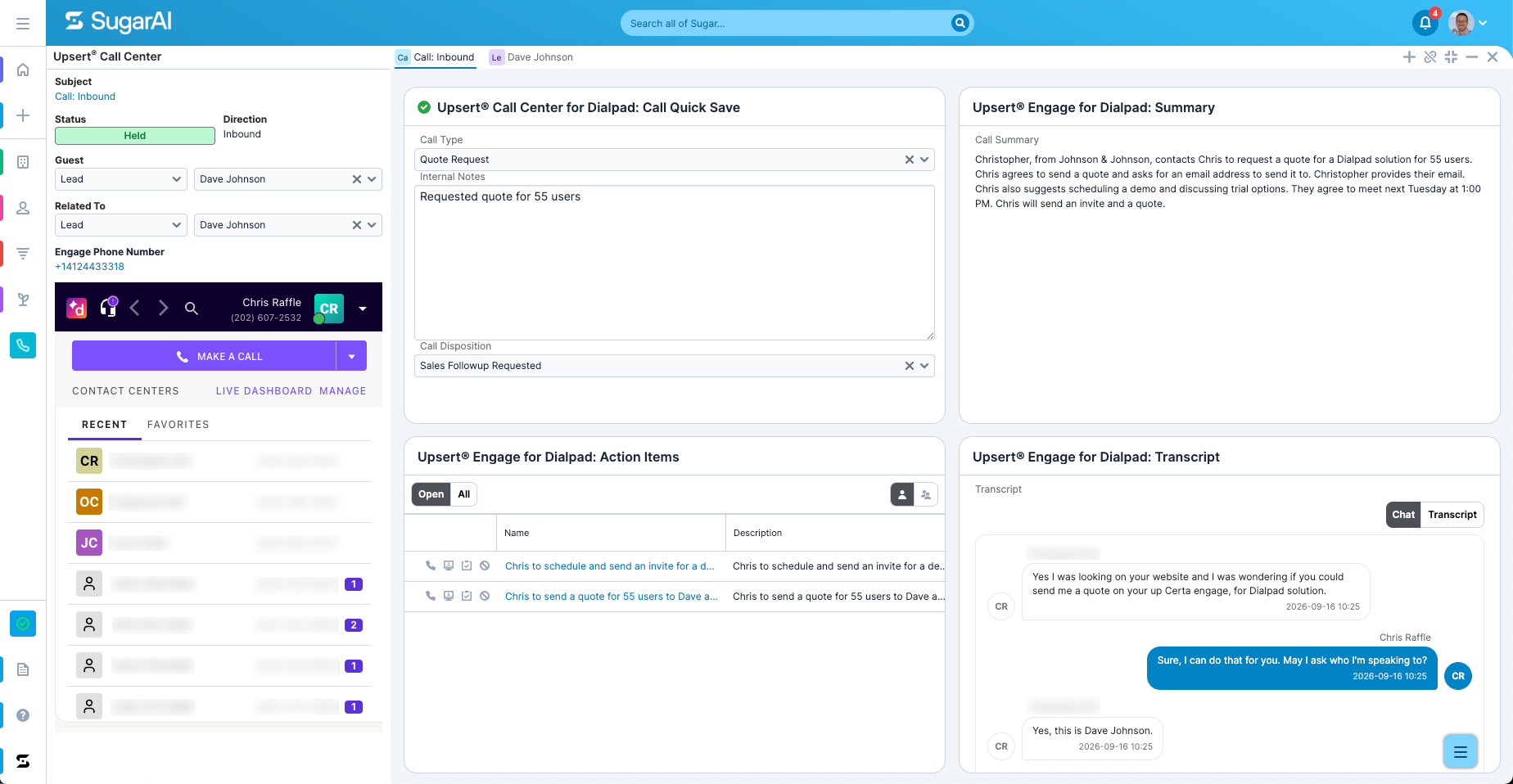Click the Sugar logo at sidebar bottom
The width and height of the screenshot is (1513, 784).
(x=23, y=761)
